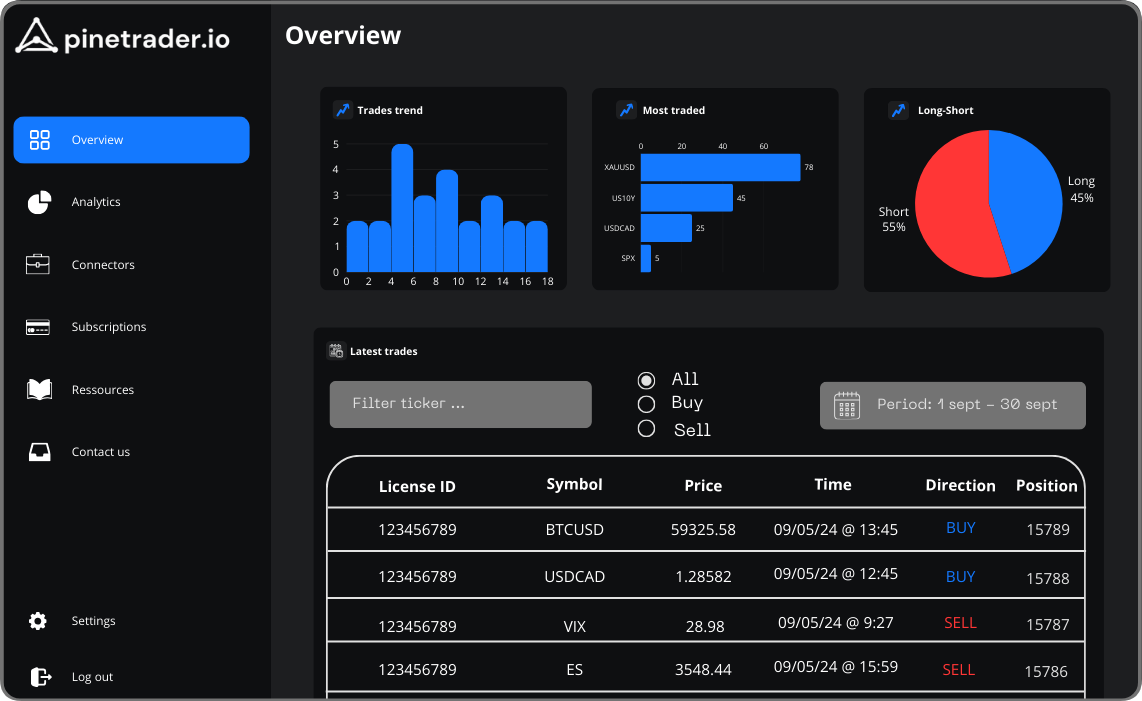
Task: Select the Buy radio button
Action: pos(646,404)
